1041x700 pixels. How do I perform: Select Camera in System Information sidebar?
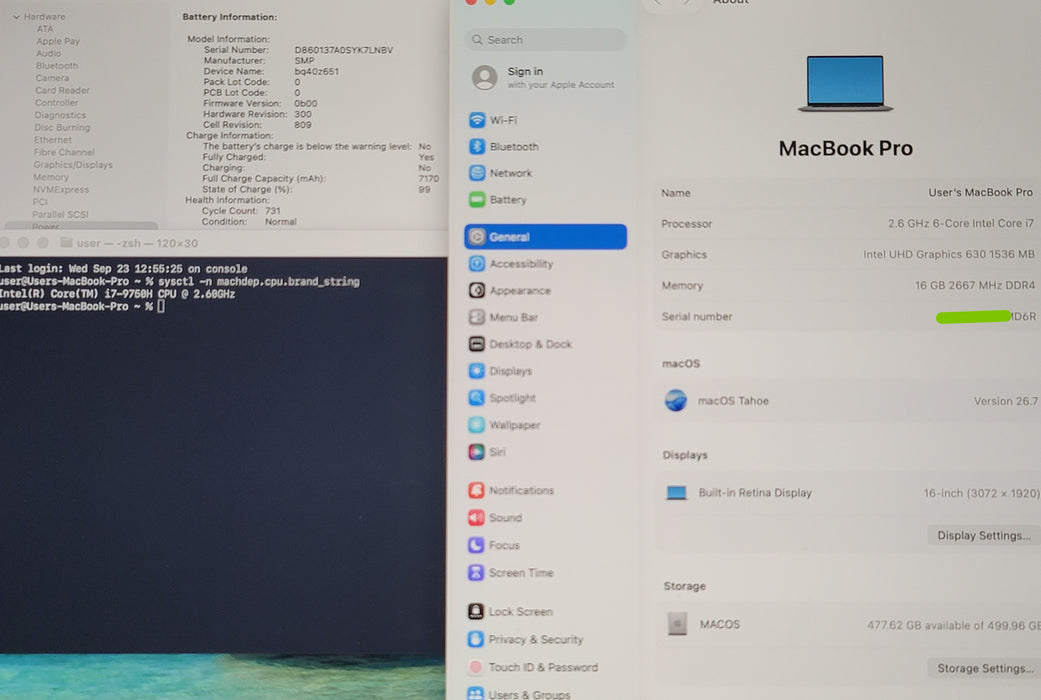click(52, 78)
